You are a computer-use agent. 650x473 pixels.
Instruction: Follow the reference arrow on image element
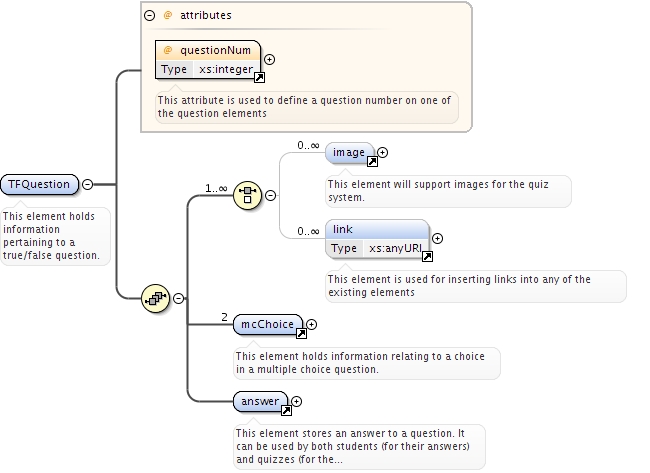pos(372,162)
